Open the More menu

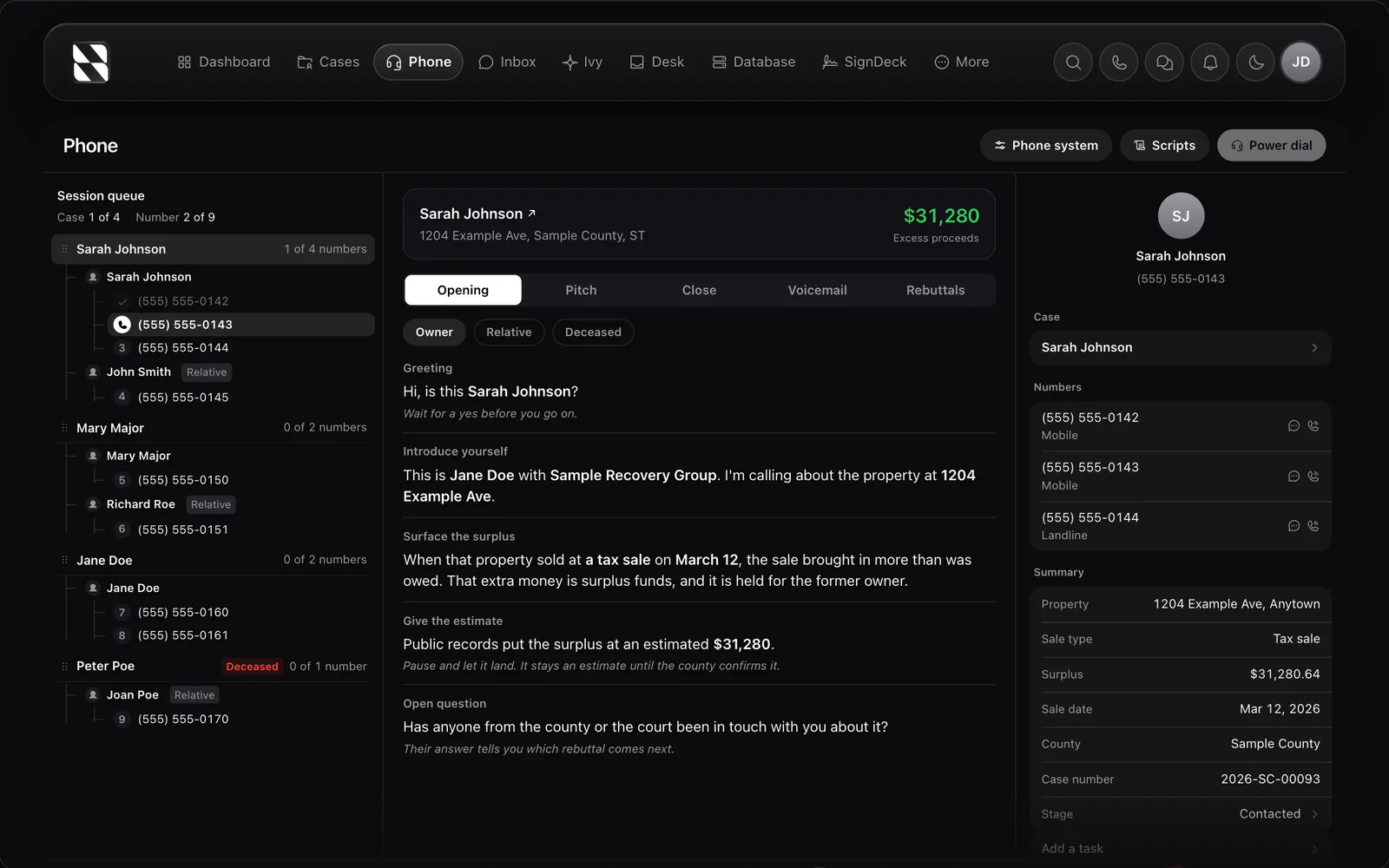962,62
